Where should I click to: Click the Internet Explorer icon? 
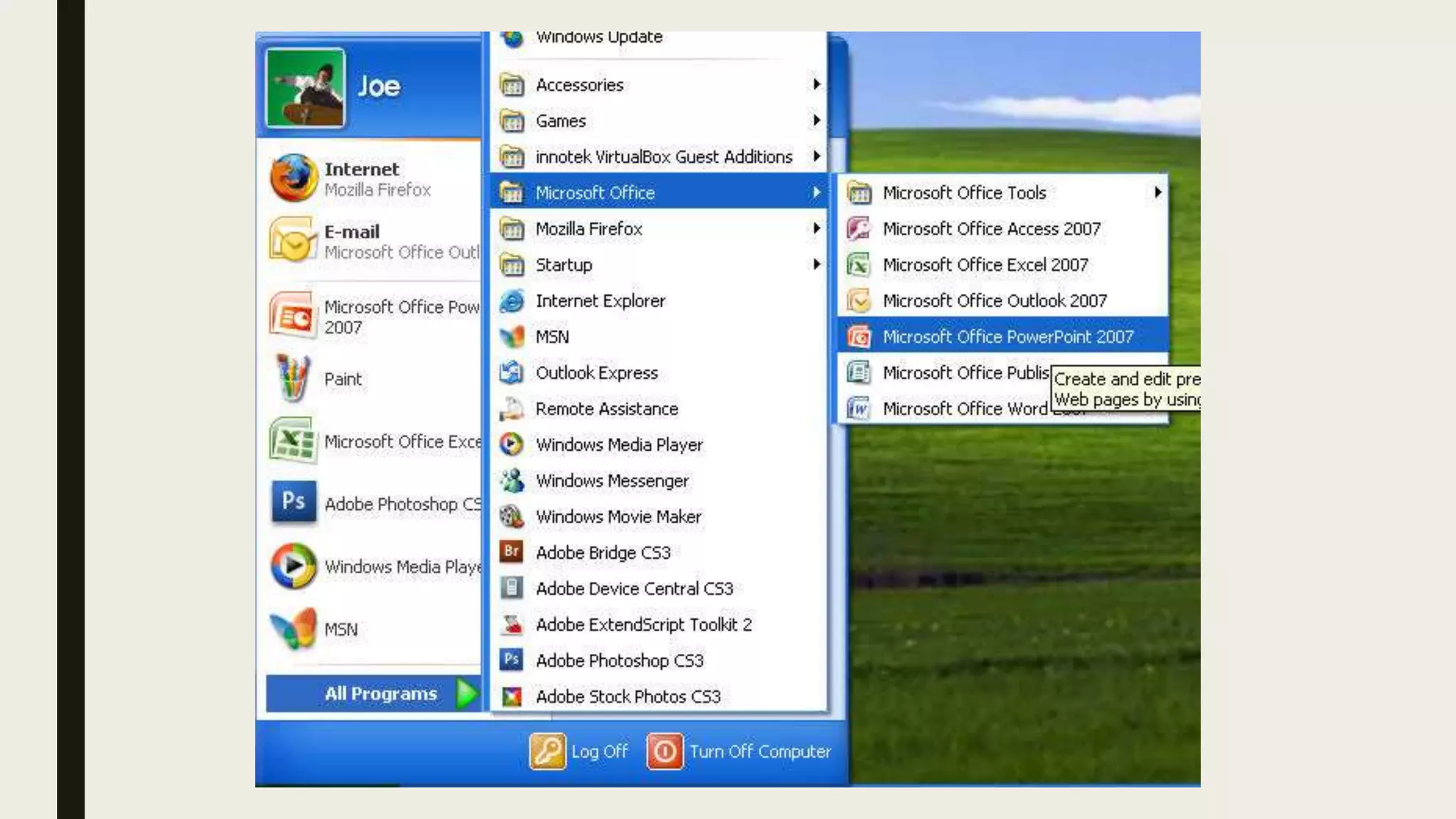(511, 301)
